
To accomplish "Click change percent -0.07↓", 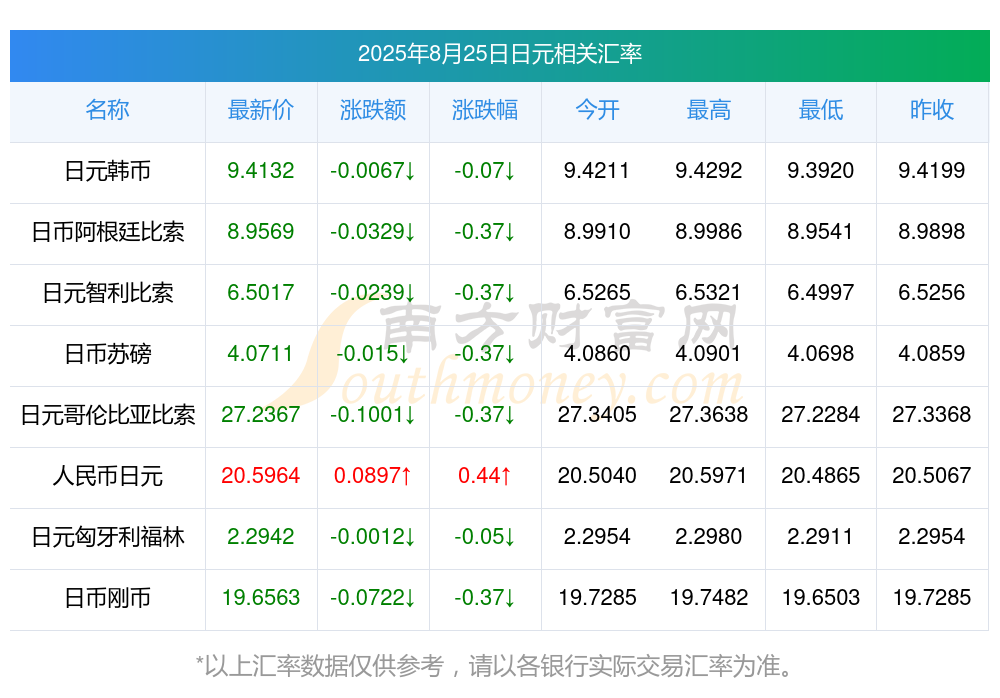I will pos(485,170).
